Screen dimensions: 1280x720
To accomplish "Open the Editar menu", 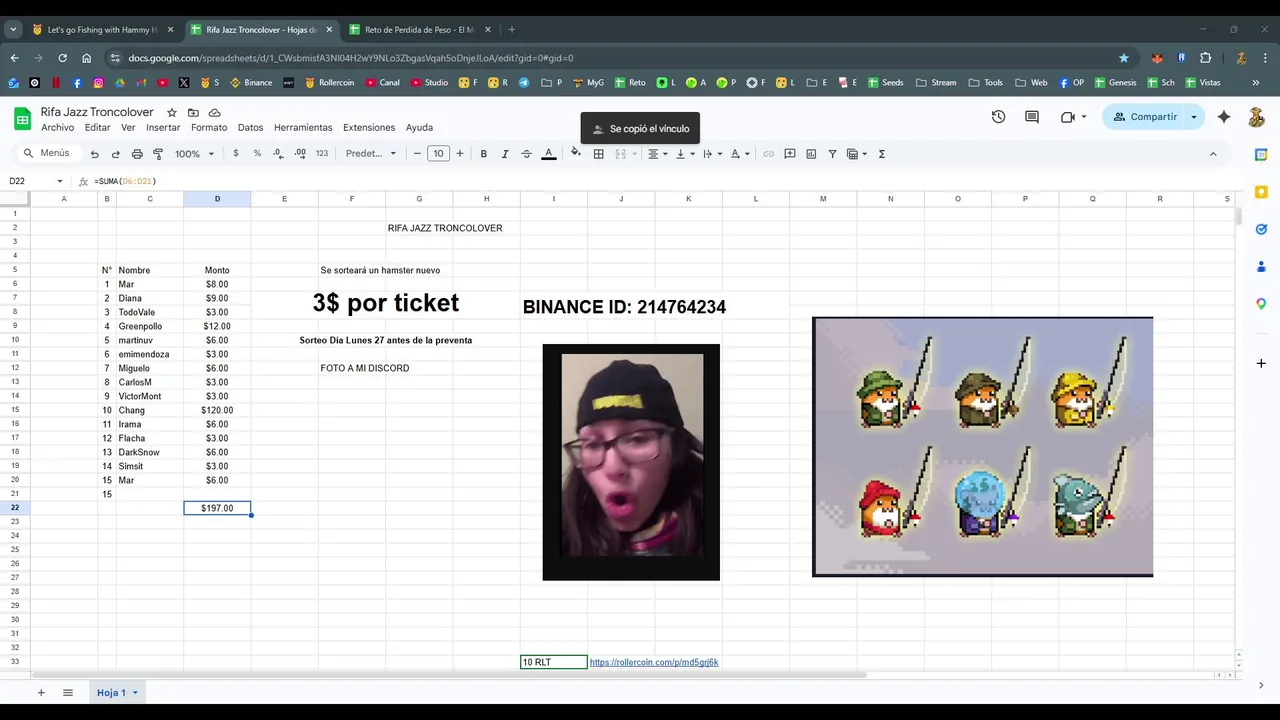I will click(97, 128).
